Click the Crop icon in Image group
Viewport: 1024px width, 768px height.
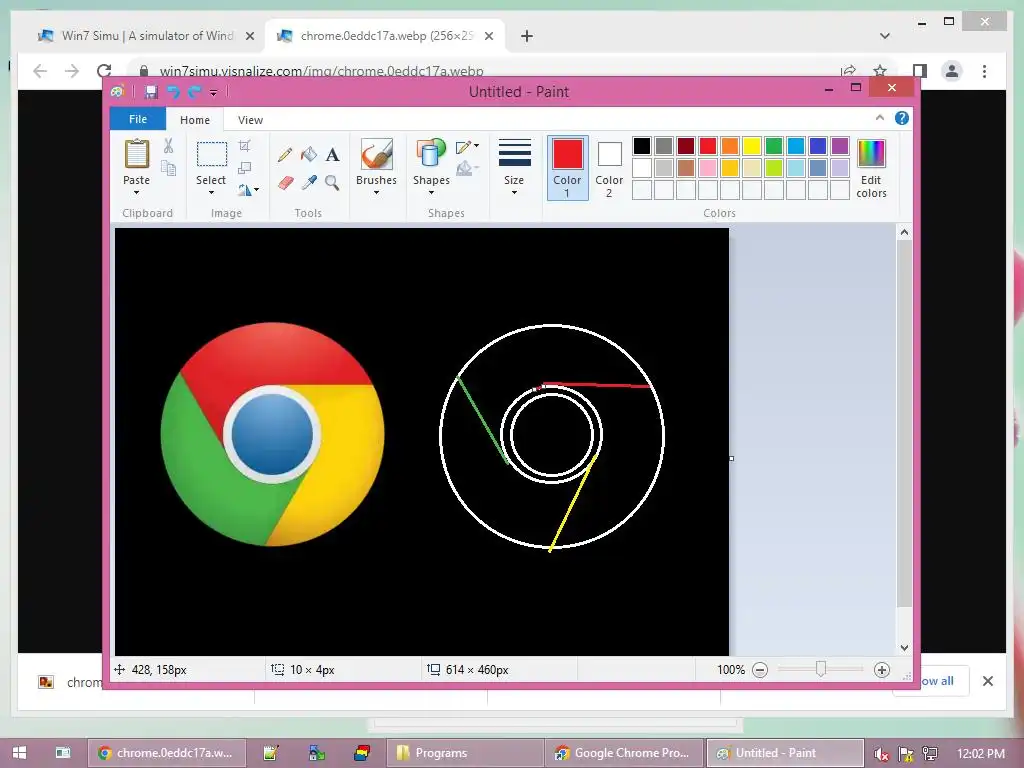point(244,146)
